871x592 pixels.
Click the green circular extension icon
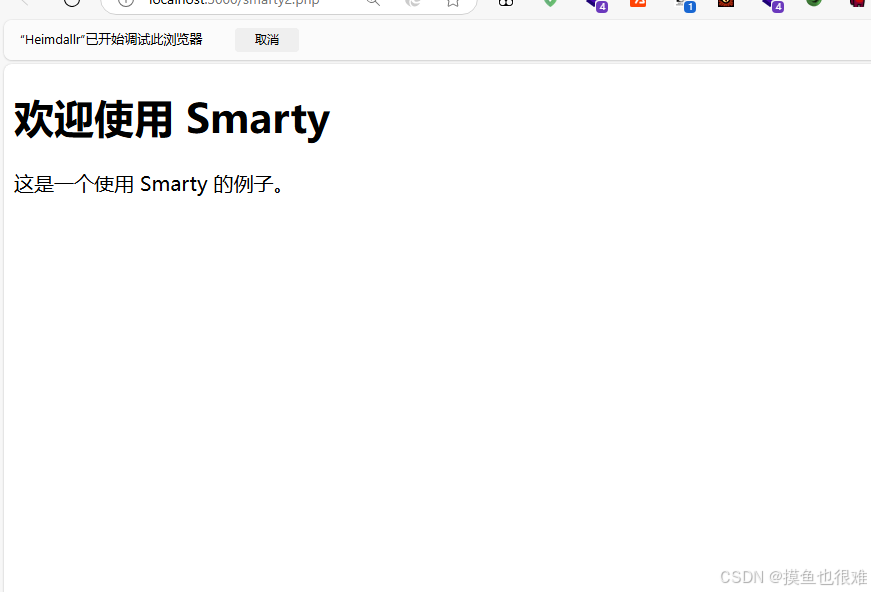(x=813, y=4)
